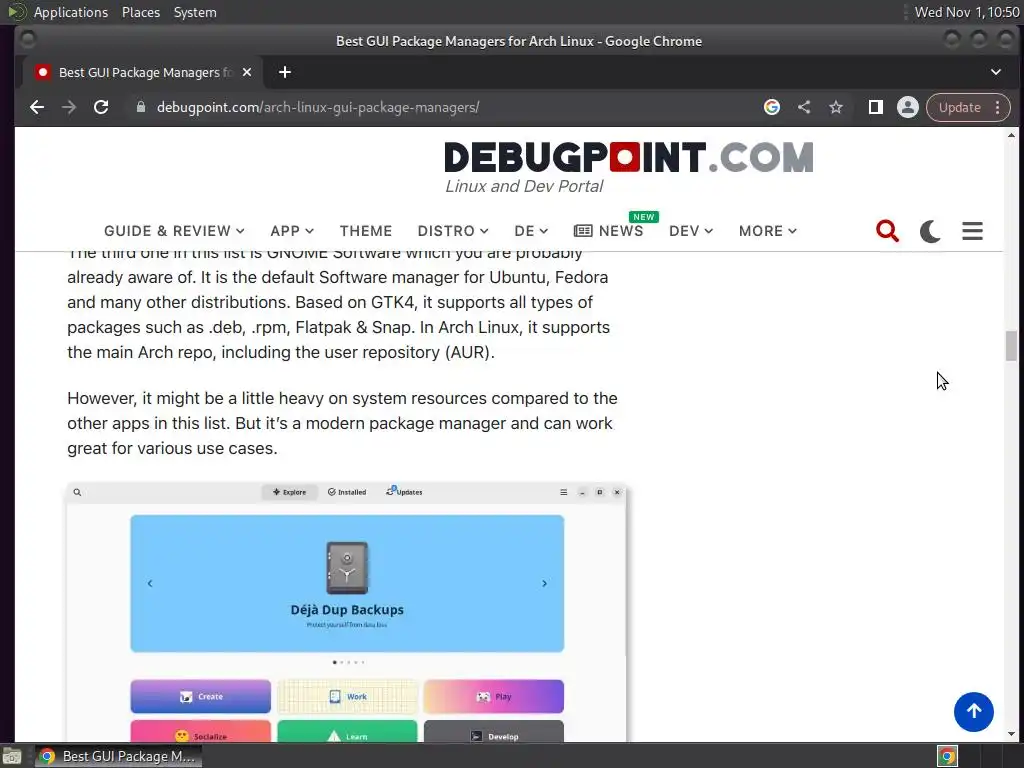Expand the DE menu
The image size is (1024, 768).
[x=531, y=231]
